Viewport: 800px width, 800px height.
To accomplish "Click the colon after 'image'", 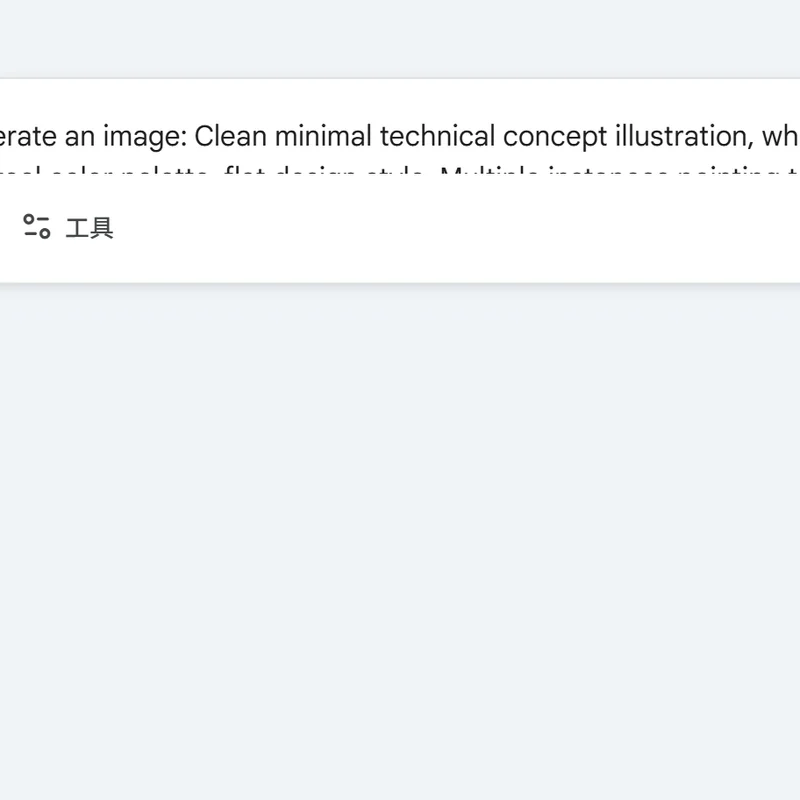I will point(187,137).
